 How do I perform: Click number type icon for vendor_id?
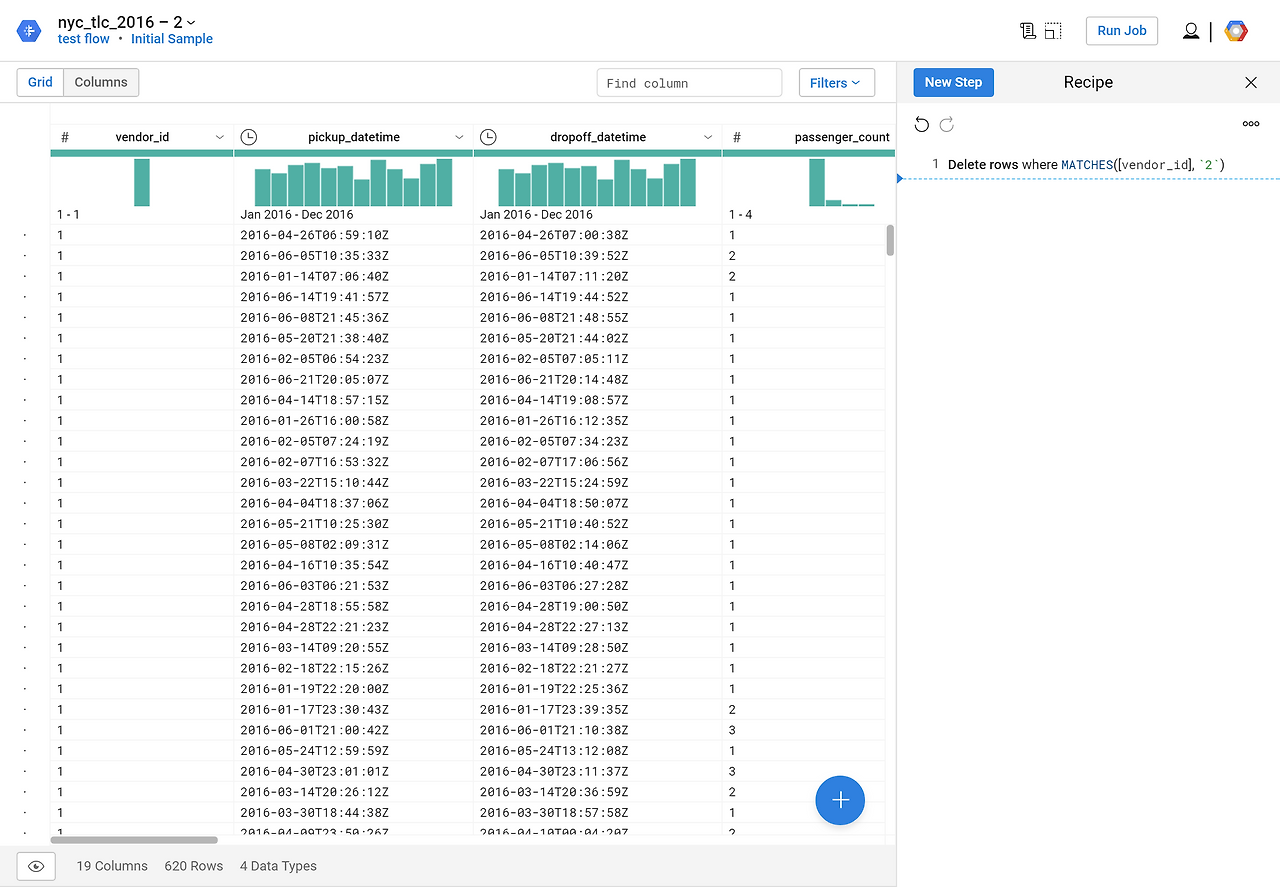tap(65, 137)
